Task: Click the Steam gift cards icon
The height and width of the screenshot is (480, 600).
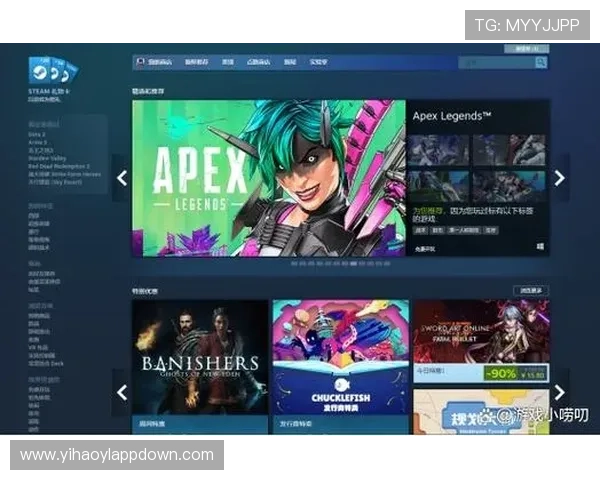Action: 53,71
